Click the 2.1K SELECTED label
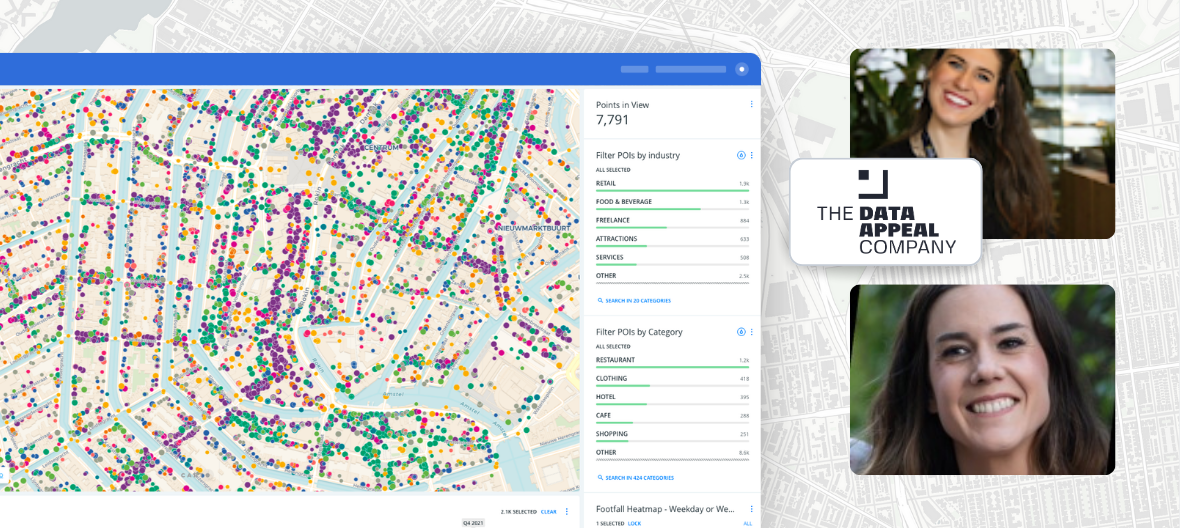This screenshot has width=1180, height=528. (x=519, y=511)
